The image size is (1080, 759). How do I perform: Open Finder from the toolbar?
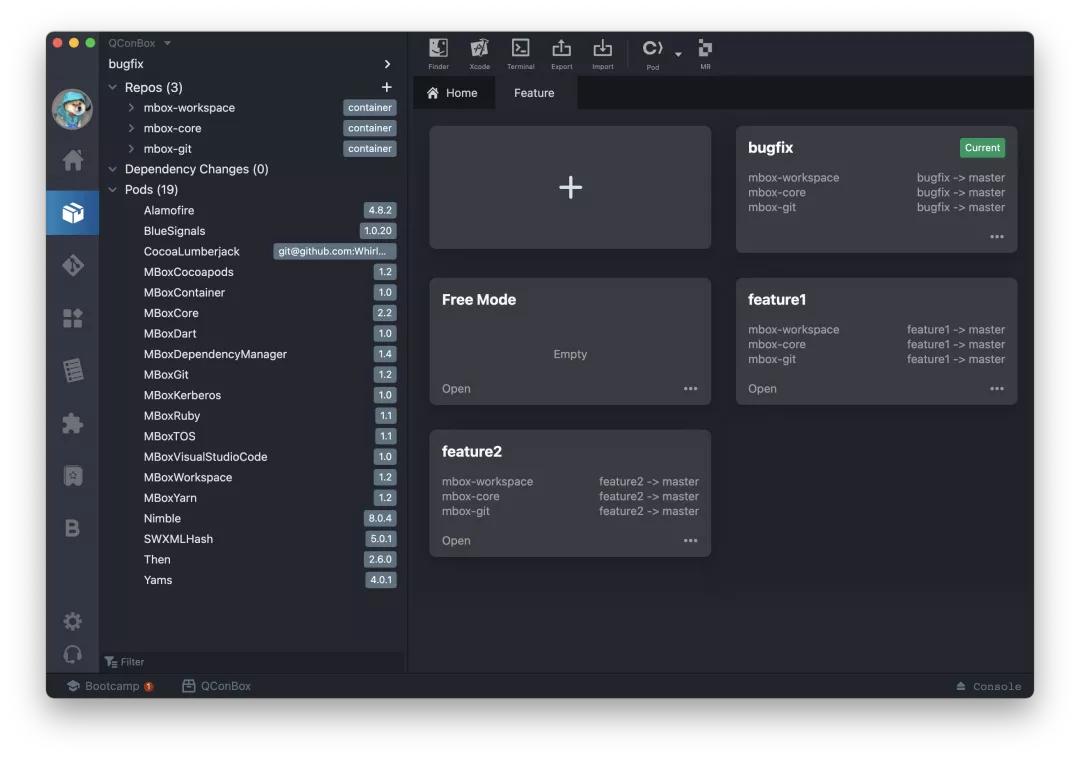438,52
